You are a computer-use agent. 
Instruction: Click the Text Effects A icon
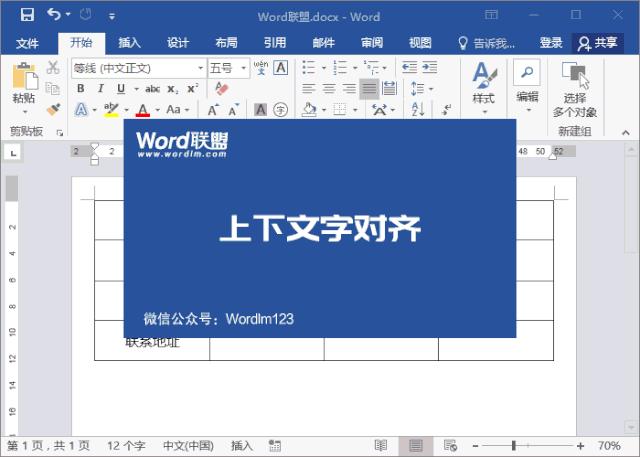(81, 109)
